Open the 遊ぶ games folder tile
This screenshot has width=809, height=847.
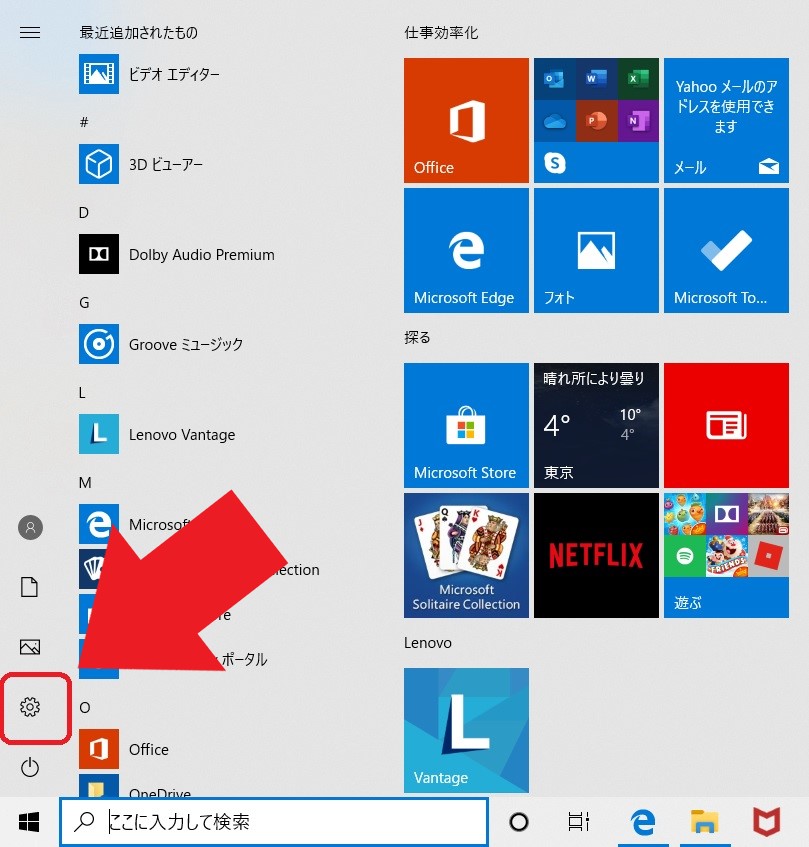pos(726,555)
